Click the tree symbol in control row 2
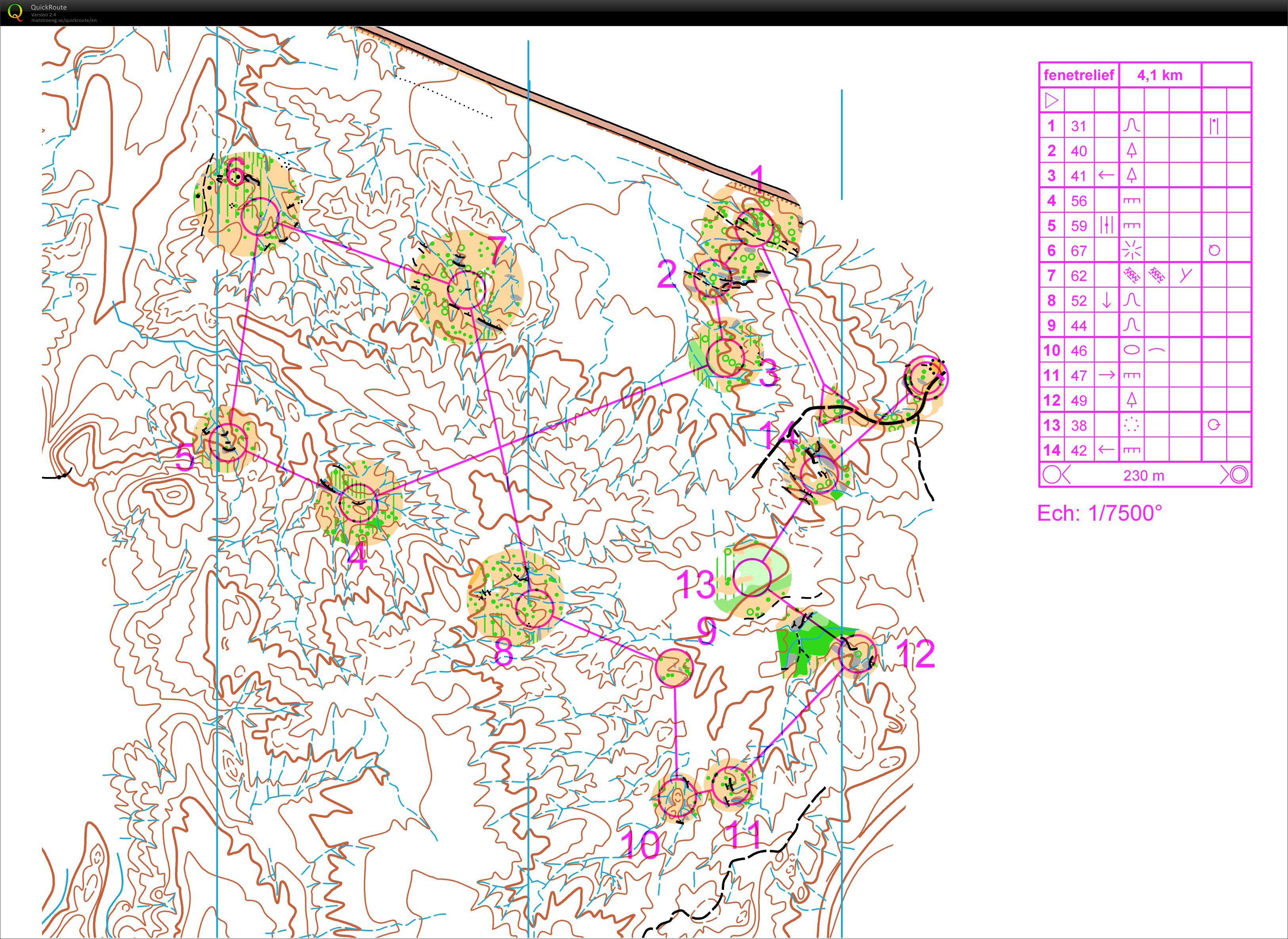The height and width of the screenshot is (939, 1288). click(1132, 150)
